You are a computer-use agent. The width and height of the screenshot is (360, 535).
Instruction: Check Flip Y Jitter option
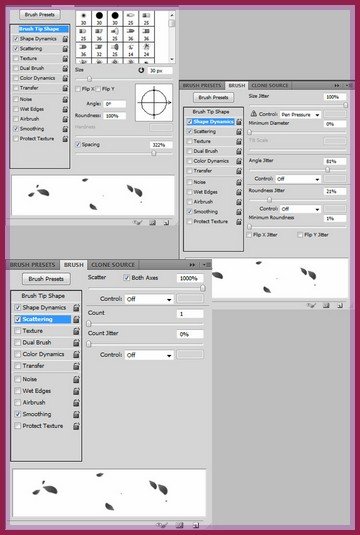pos(300,235)
